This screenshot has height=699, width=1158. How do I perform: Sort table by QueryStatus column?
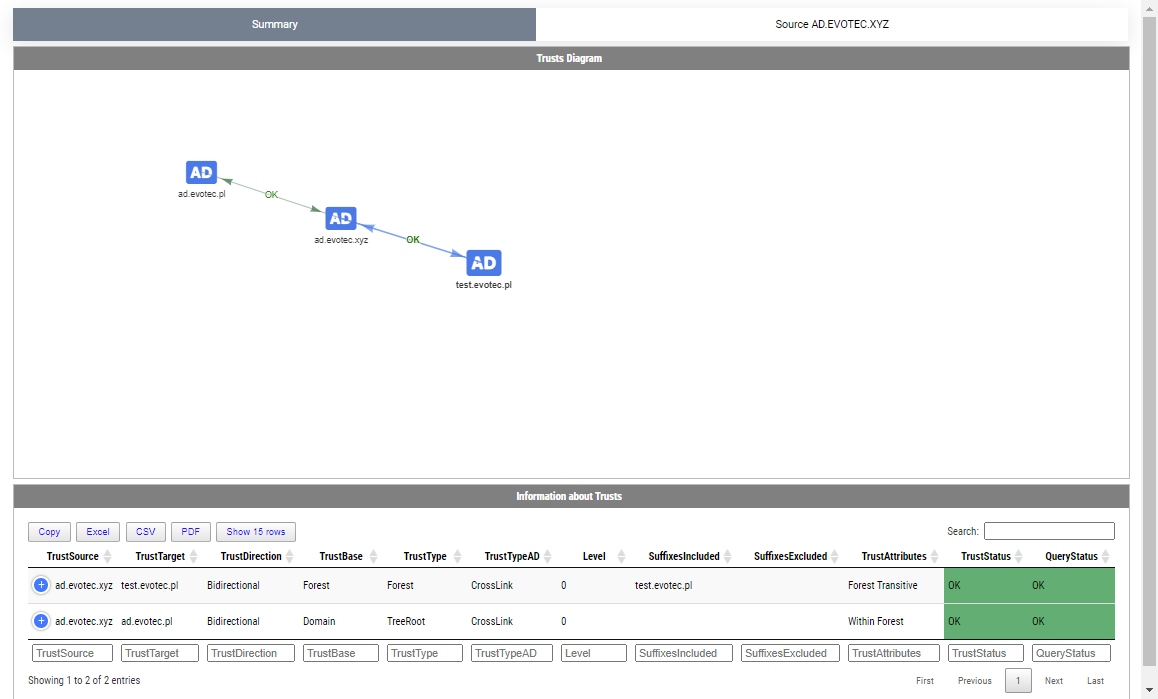point(1071,556)
